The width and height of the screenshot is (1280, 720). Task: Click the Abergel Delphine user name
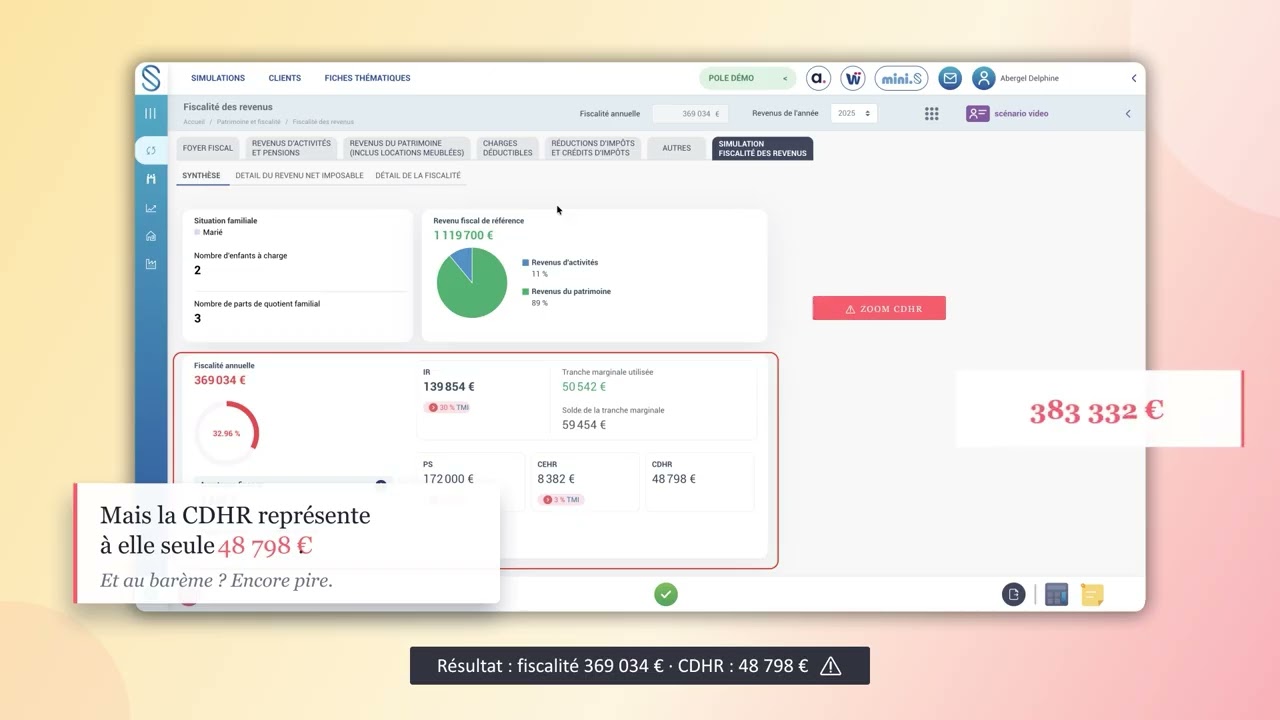pyautogui.click(x=1029, y=78)
